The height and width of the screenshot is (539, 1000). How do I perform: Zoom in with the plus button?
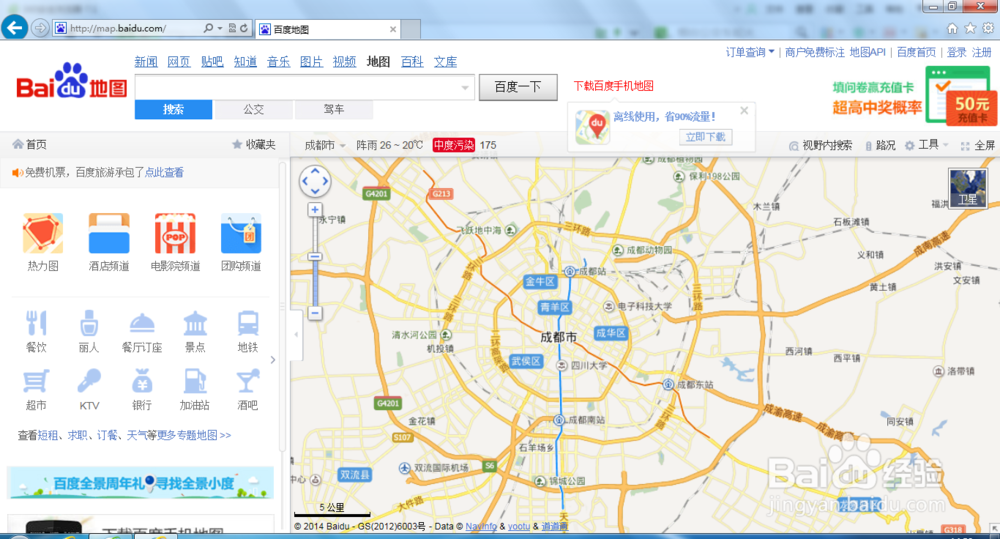(315, 209)
